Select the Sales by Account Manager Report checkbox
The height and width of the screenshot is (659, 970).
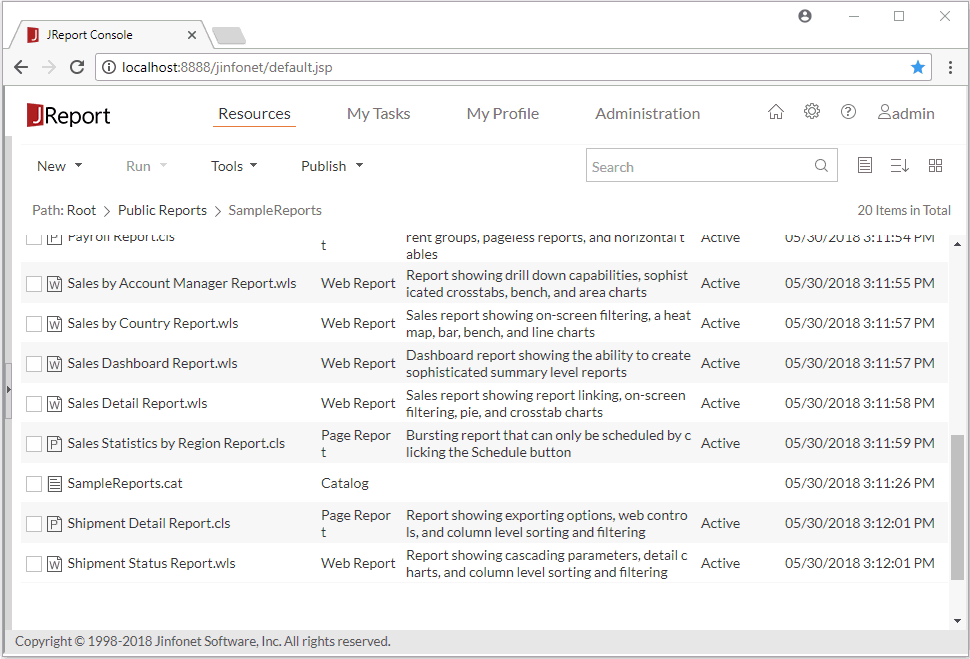34,284
